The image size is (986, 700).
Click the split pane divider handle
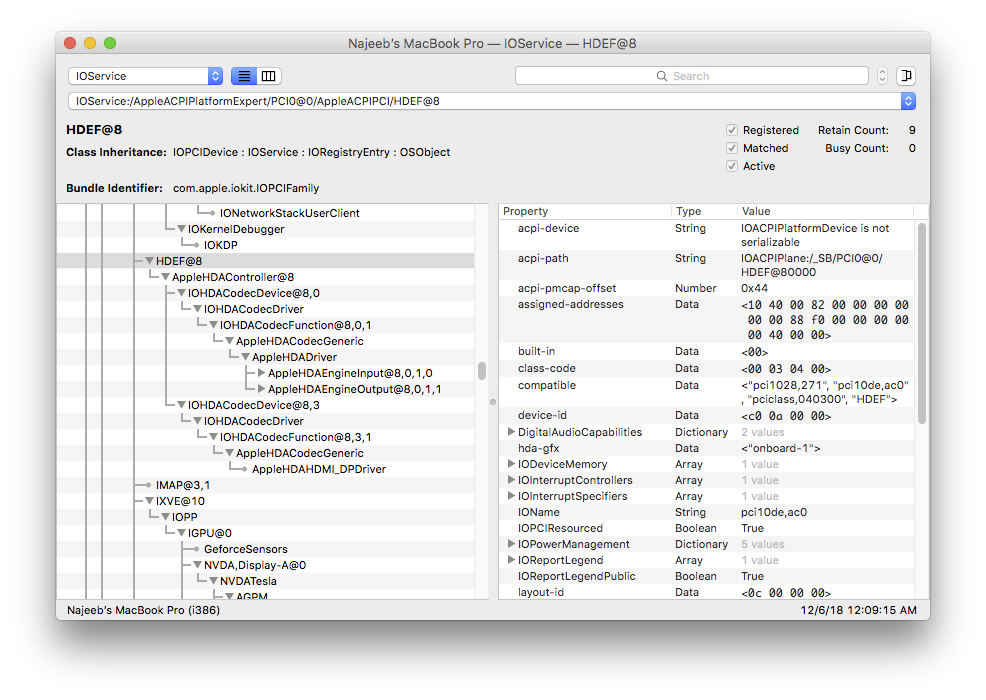[493, 402]
